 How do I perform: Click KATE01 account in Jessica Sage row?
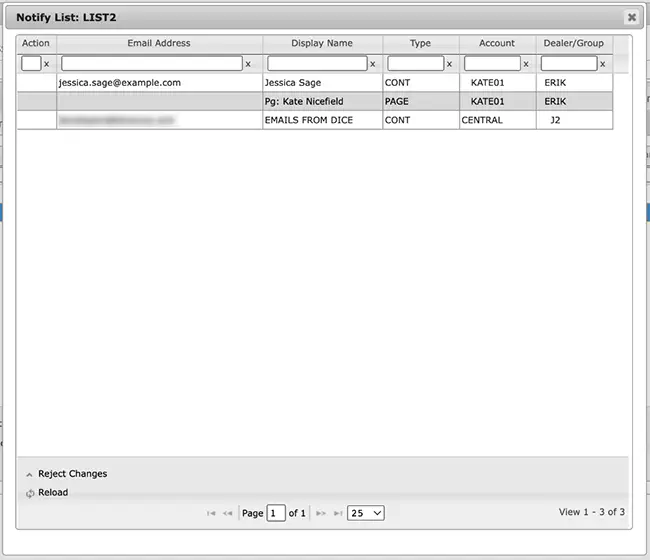(497, 83)
